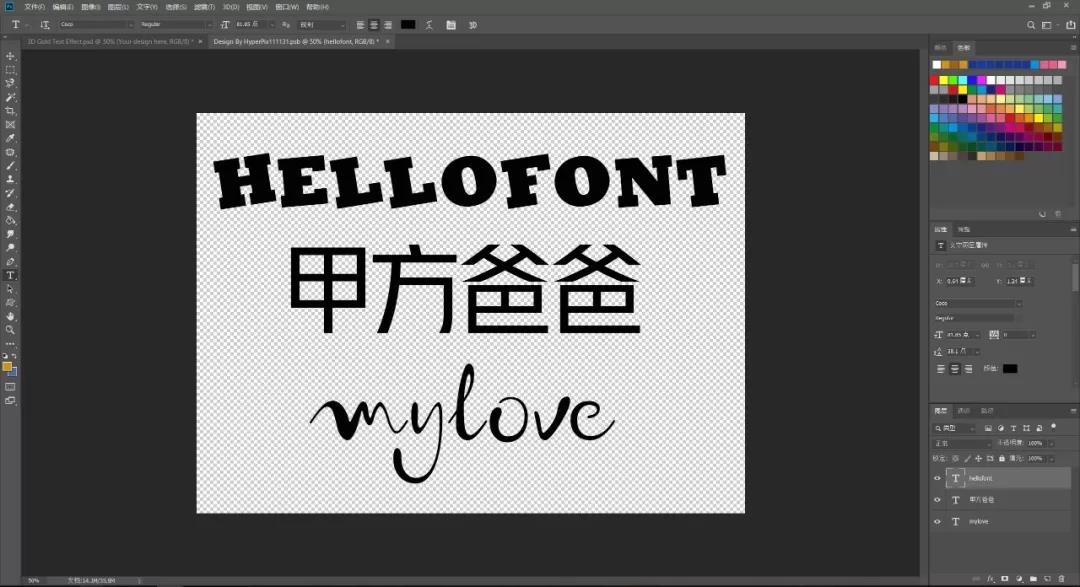The image size is (1080, 587).
Task: Open the 文字(Y) menu
Action: [147, 7]
